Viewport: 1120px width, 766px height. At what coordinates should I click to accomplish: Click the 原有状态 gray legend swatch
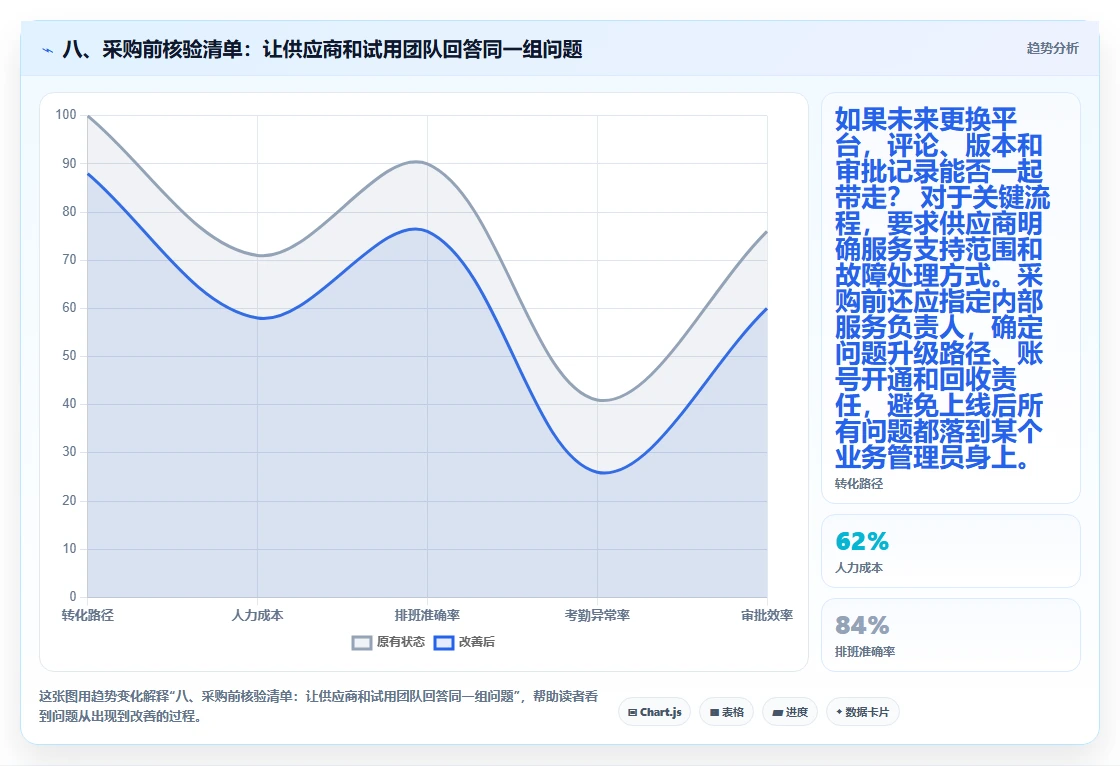[x=362, y=642]
